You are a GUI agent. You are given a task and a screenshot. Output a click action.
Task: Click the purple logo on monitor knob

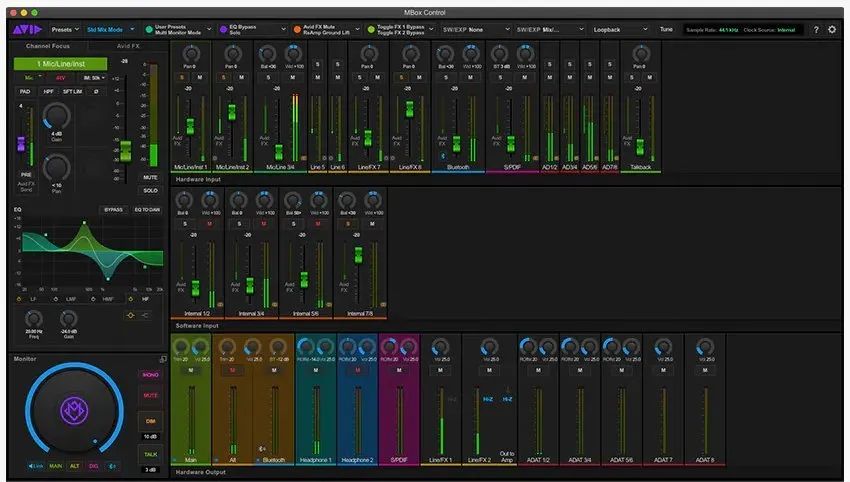click(x=74, y=410)
